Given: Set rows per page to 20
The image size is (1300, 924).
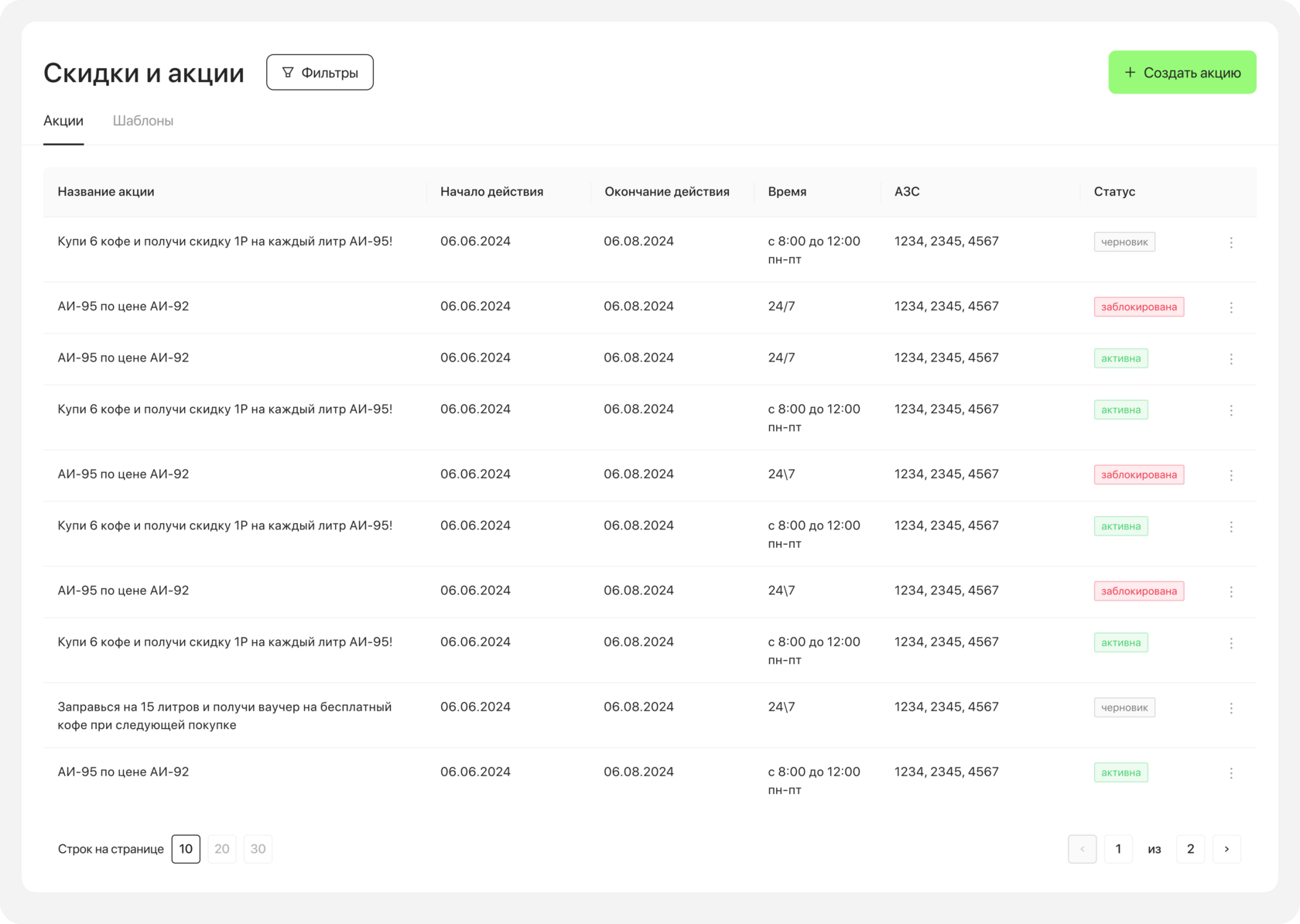Looking at the screenshot, I should 222,849.
